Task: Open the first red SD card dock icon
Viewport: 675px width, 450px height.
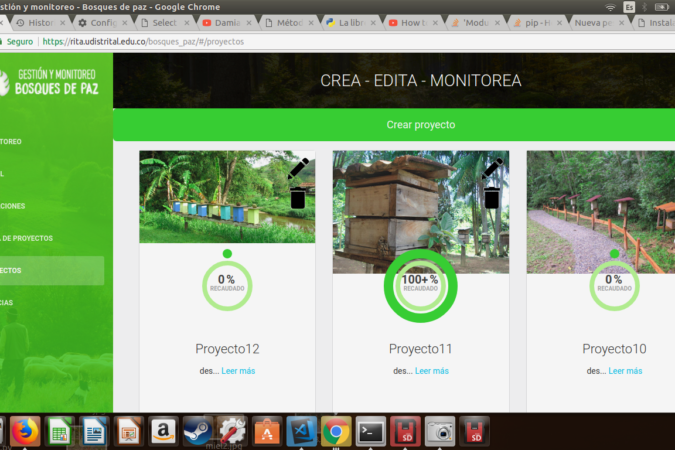Action: coord(405,431)
